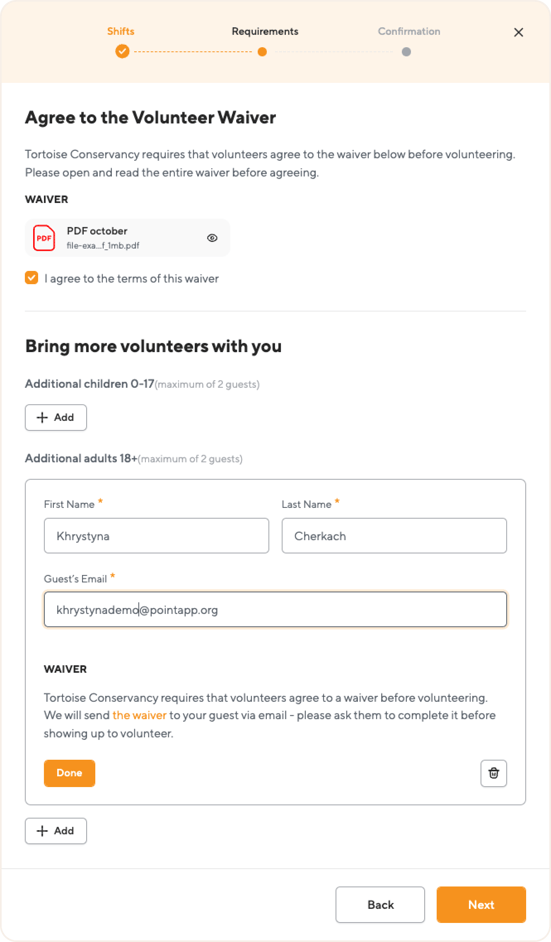Select the Confirmation step label
Viewport: 551px width, 942px height.
[409, 31]
